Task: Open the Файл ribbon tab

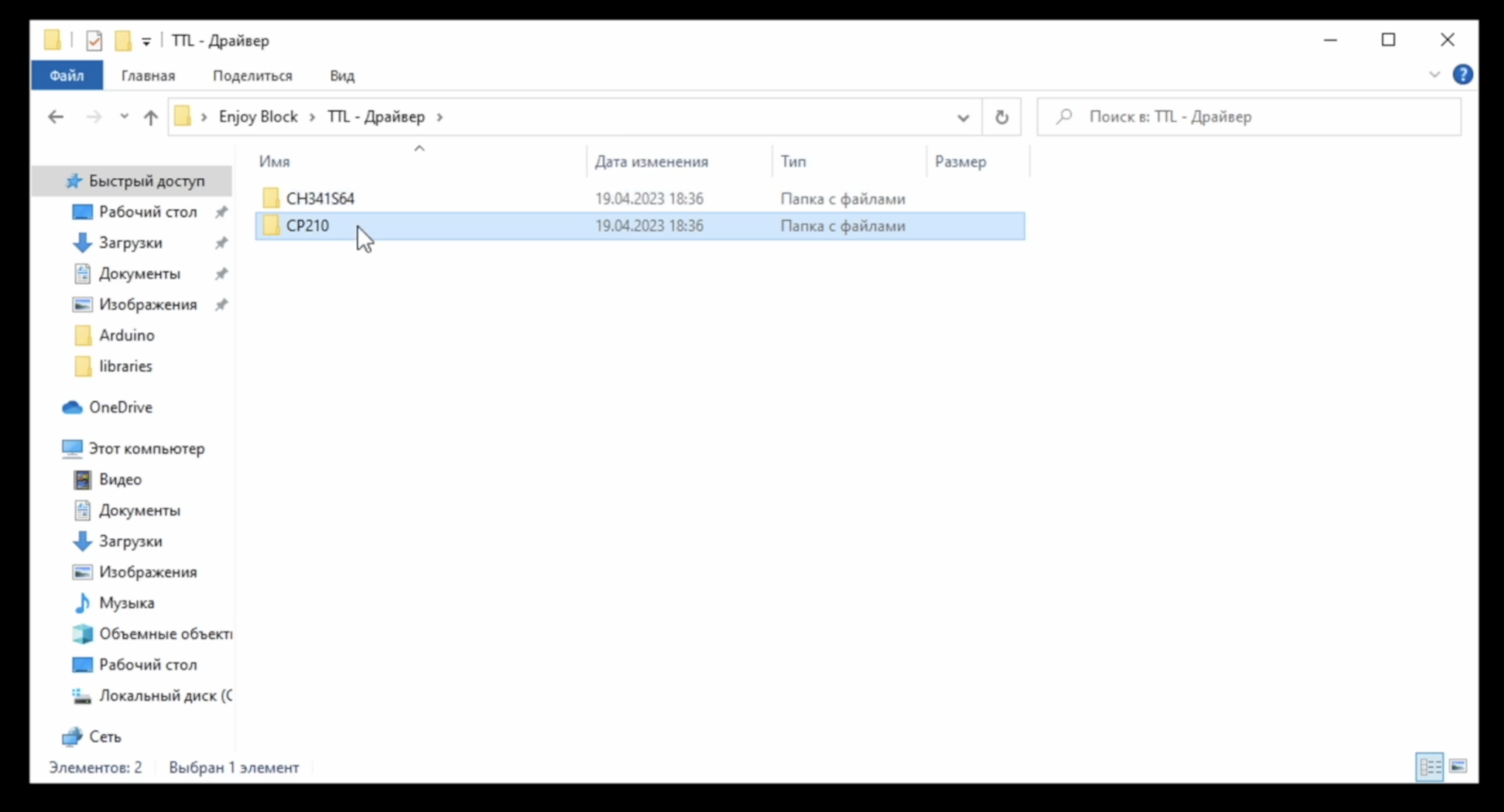Action: coord(67,76)
